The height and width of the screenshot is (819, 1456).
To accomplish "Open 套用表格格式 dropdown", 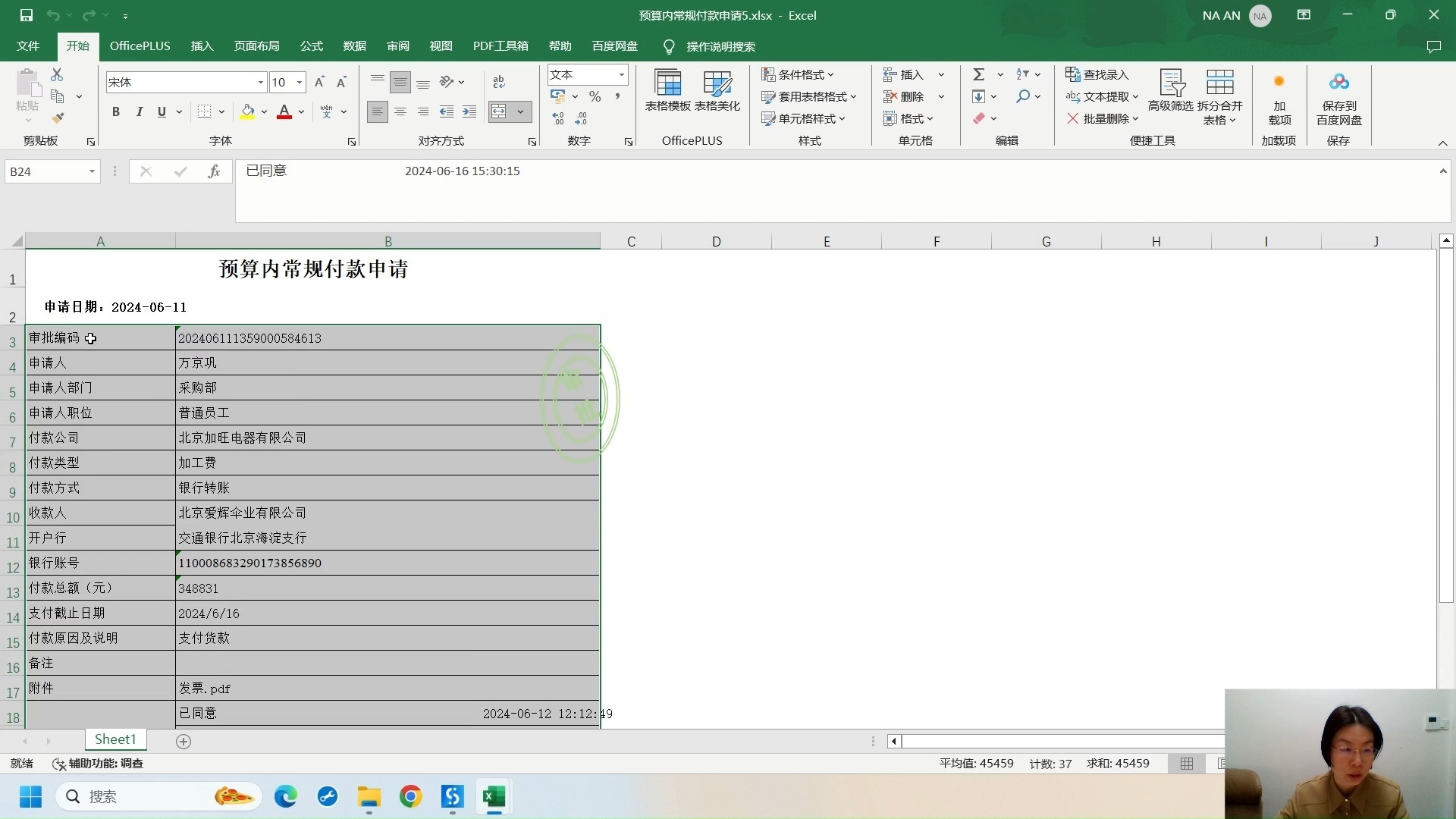I will 809,96.
